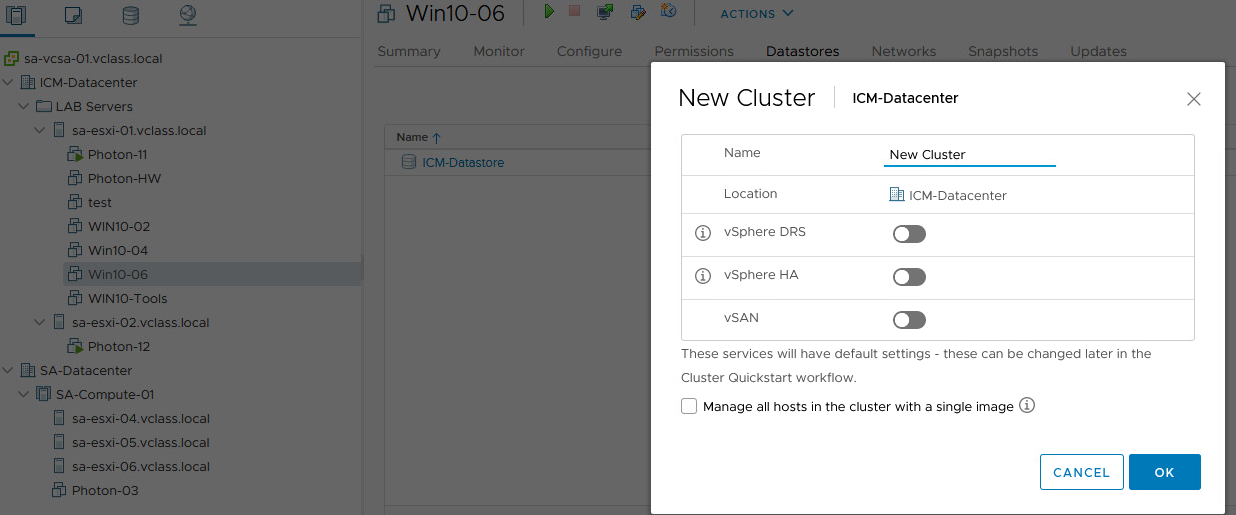This screenshot has width=1236, height=515.
Task: Confirm the New Cluster dialog with OK
Action: [x=1165, y=472]
